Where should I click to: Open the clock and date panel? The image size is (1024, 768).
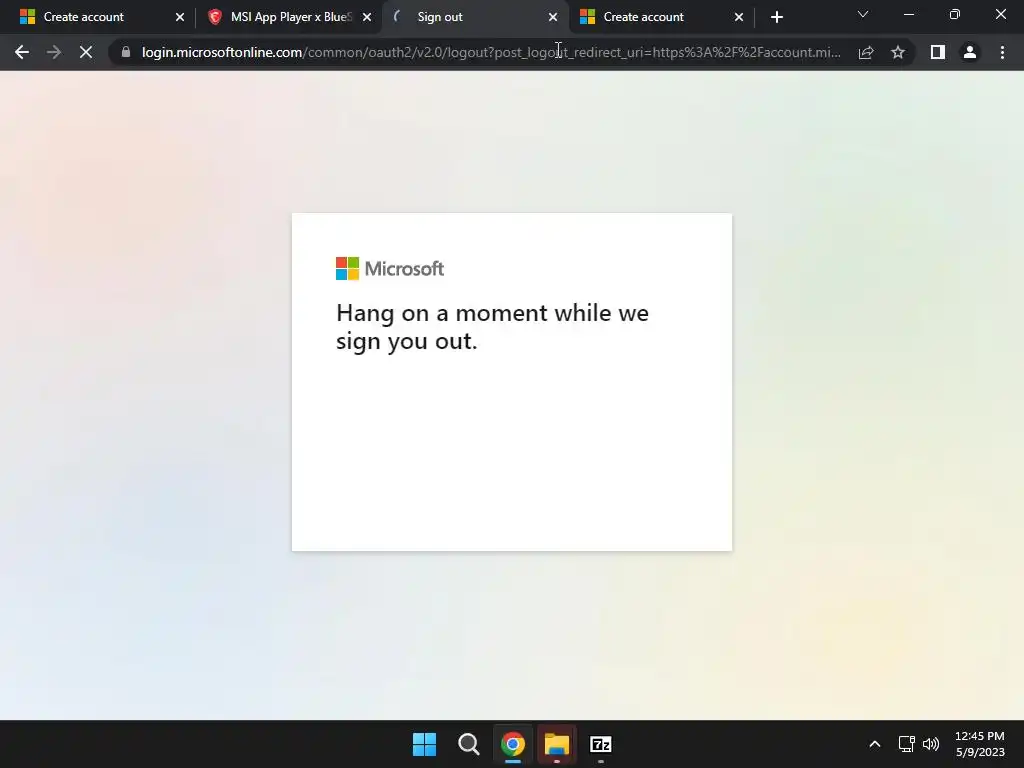pyautogui.click(x=980, y=744)
